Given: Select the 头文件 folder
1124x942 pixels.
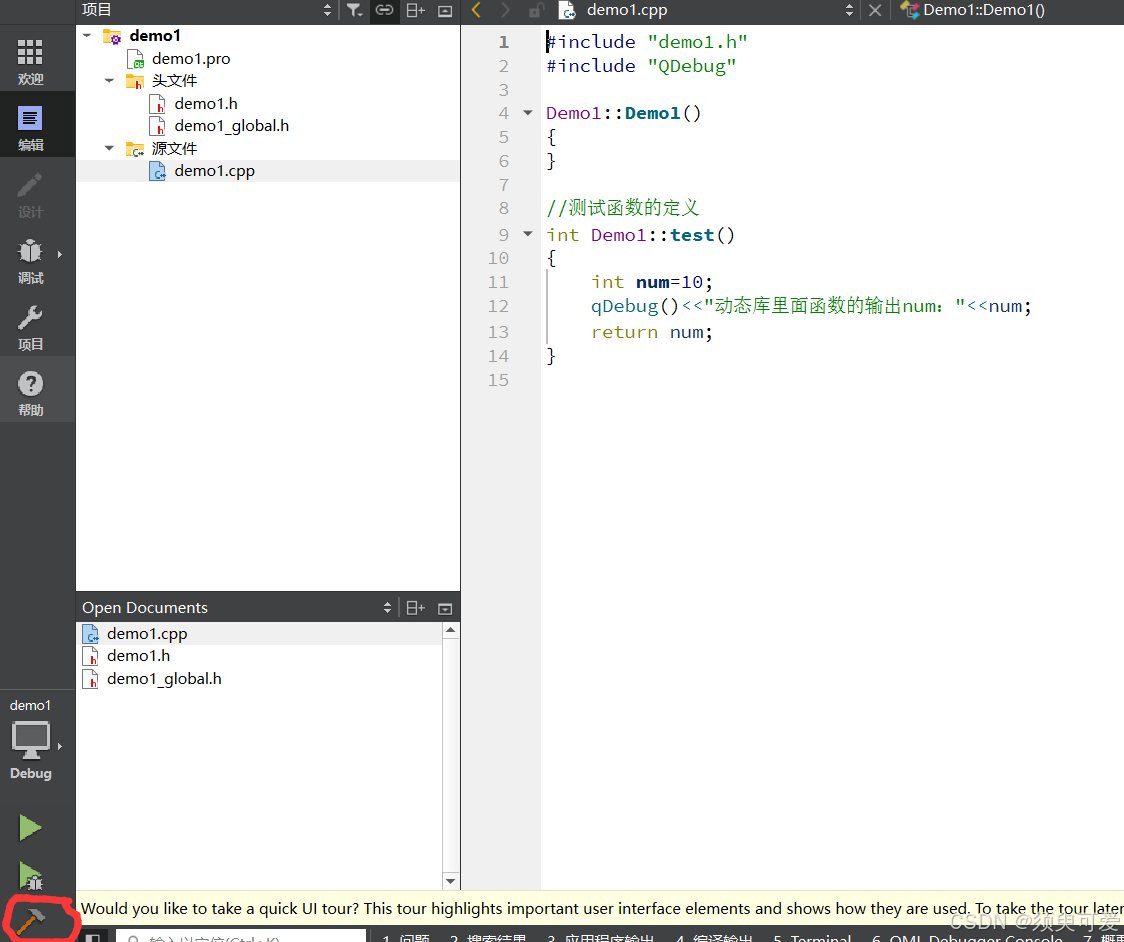Looking at the screenshot, I should click(174, 81).
